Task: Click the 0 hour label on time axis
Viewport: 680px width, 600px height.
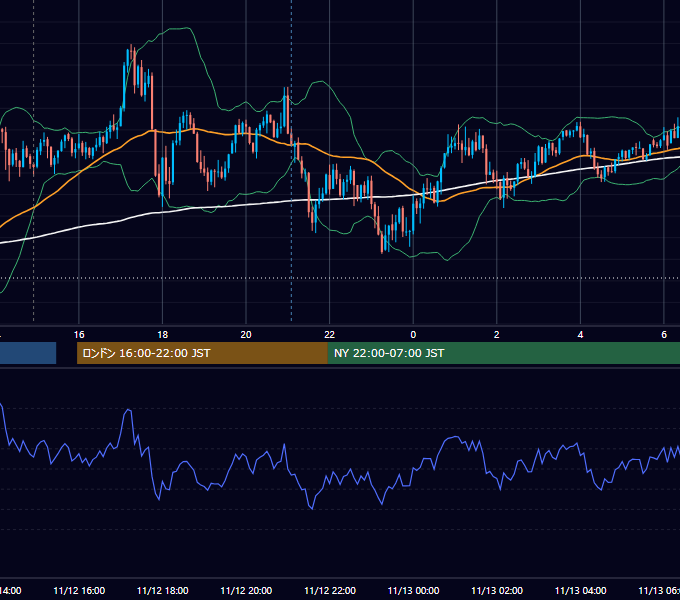Action: pyautogui.click(x=413, y=335)
